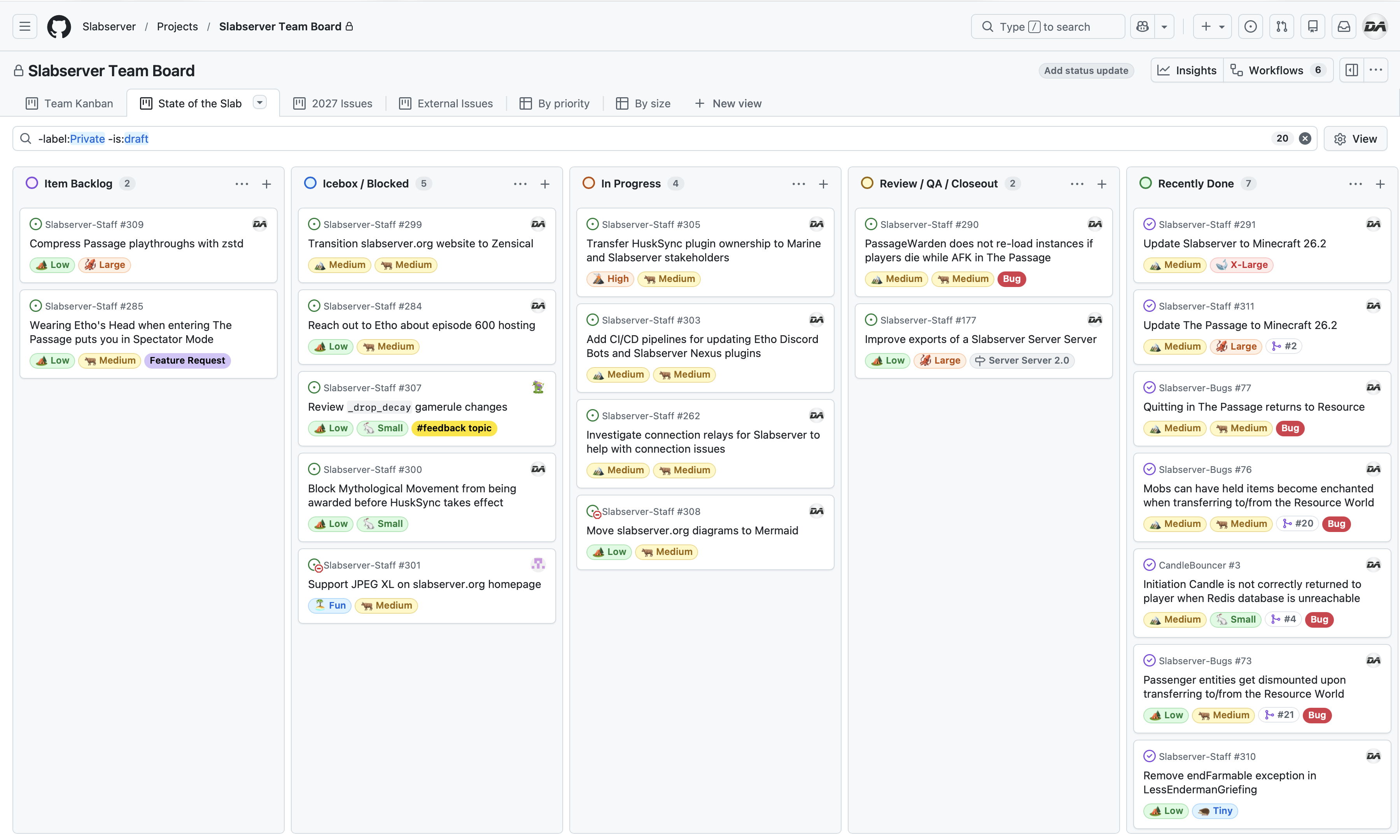Click the assignee avatar on issue #262
1400x840 pixels.
tap(817, 415)
